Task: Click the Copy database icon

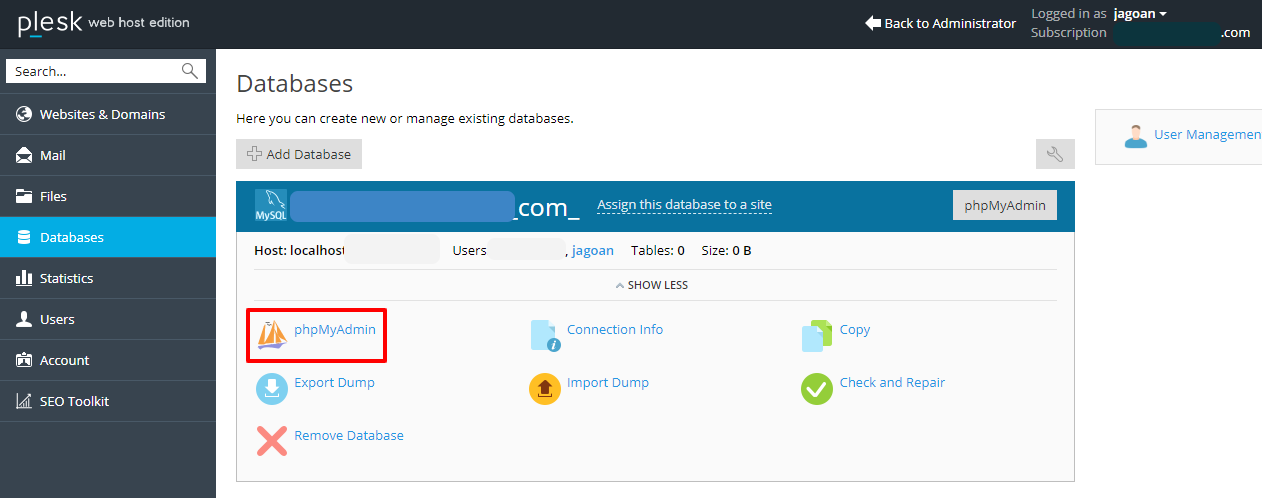Action: [817, 335]
